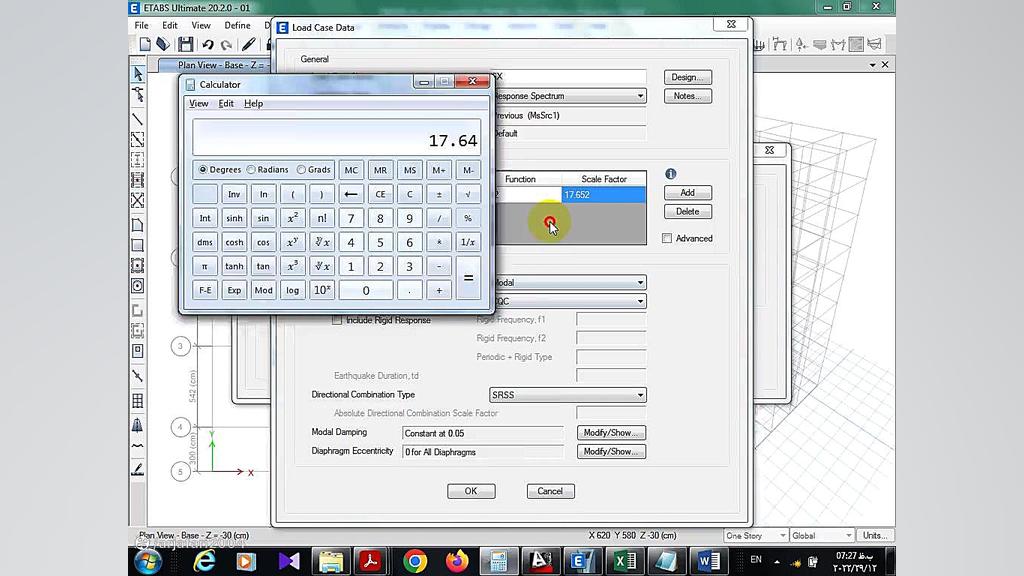Open the One Story dropdown in status bar
This screenshot has height=576, width=1024.
point(756,536)
